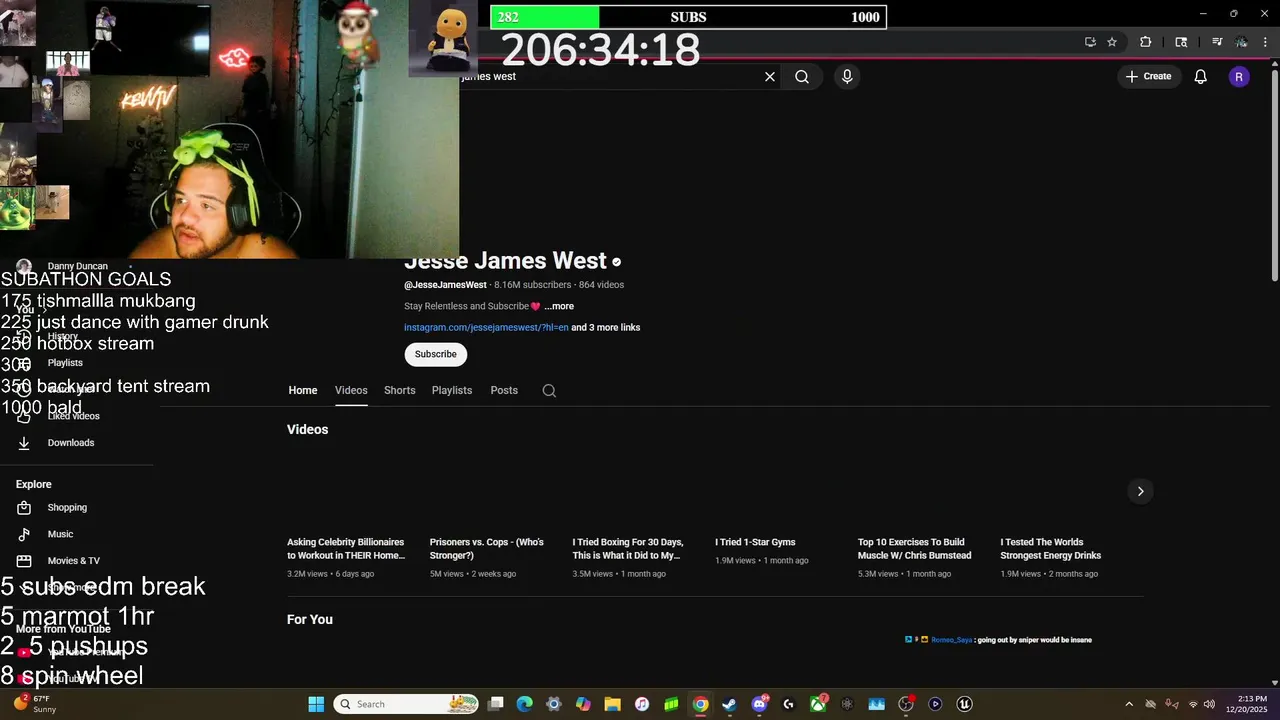Open 'I Tested The Worlds Strongest Energy Drinks'
Viewport: 1280px width, 720px height.
[1051, 549]
